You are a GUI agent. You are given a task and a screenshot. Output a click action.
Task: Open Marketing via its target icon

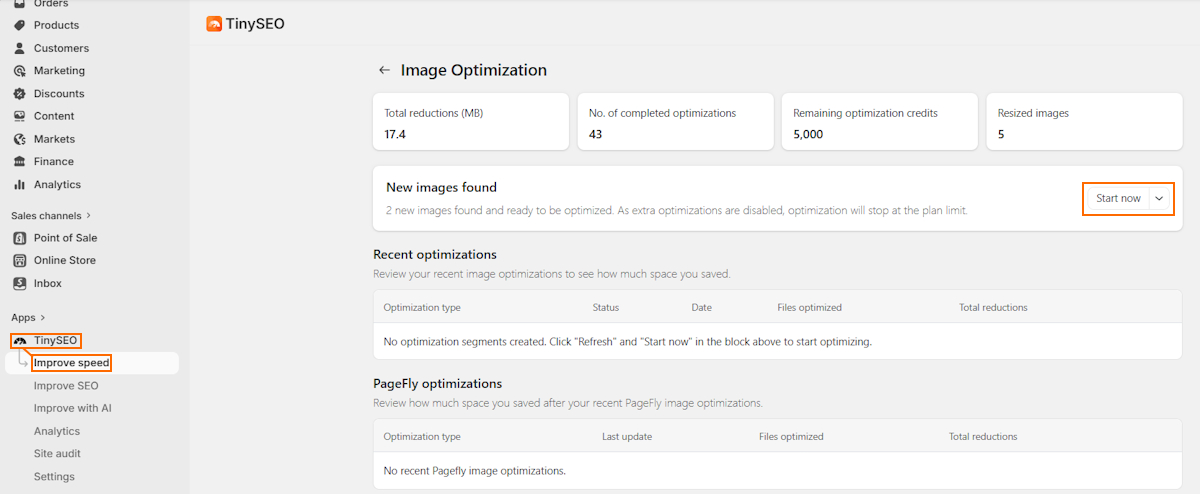20,71
